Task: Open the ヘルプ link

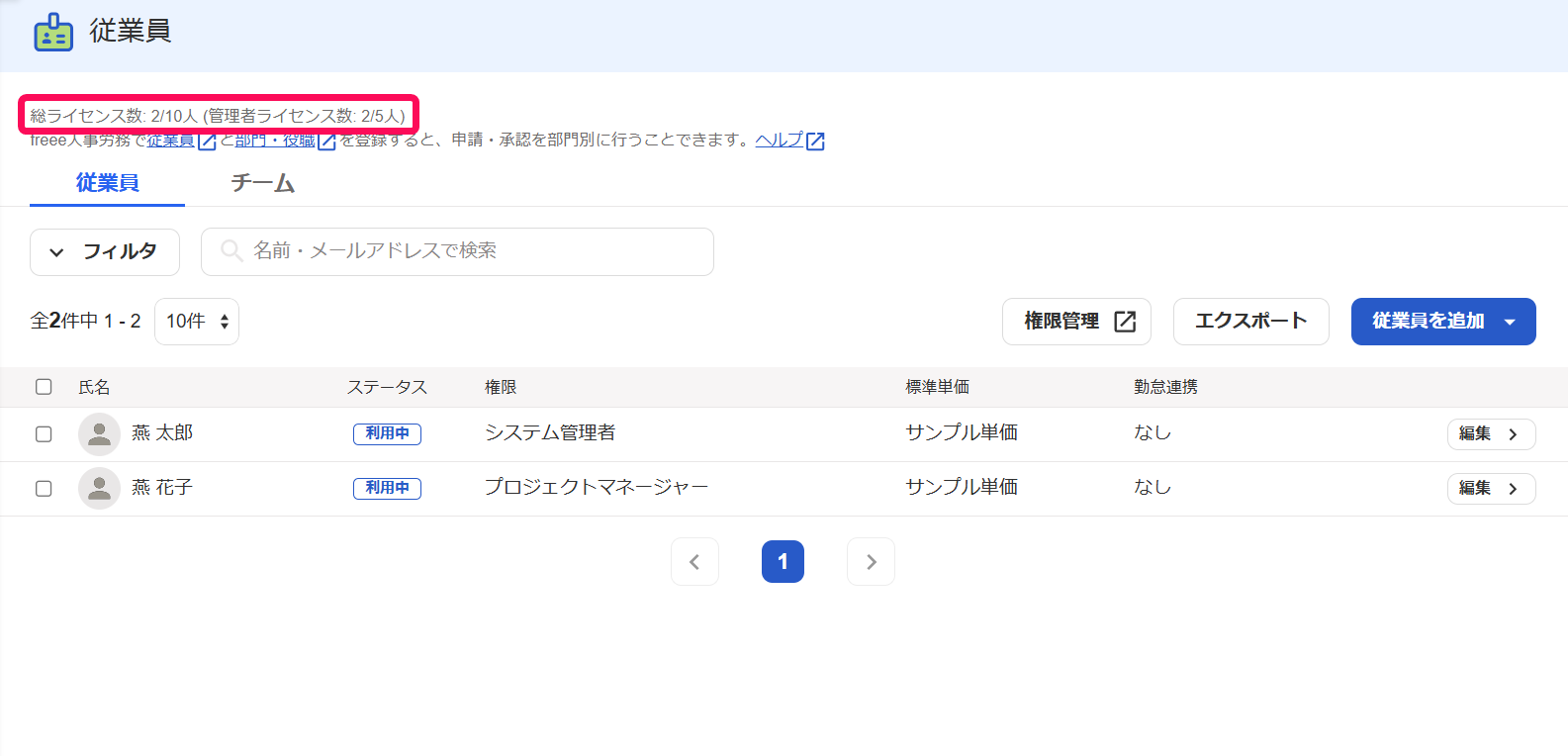Action: [x=780, y=141]
